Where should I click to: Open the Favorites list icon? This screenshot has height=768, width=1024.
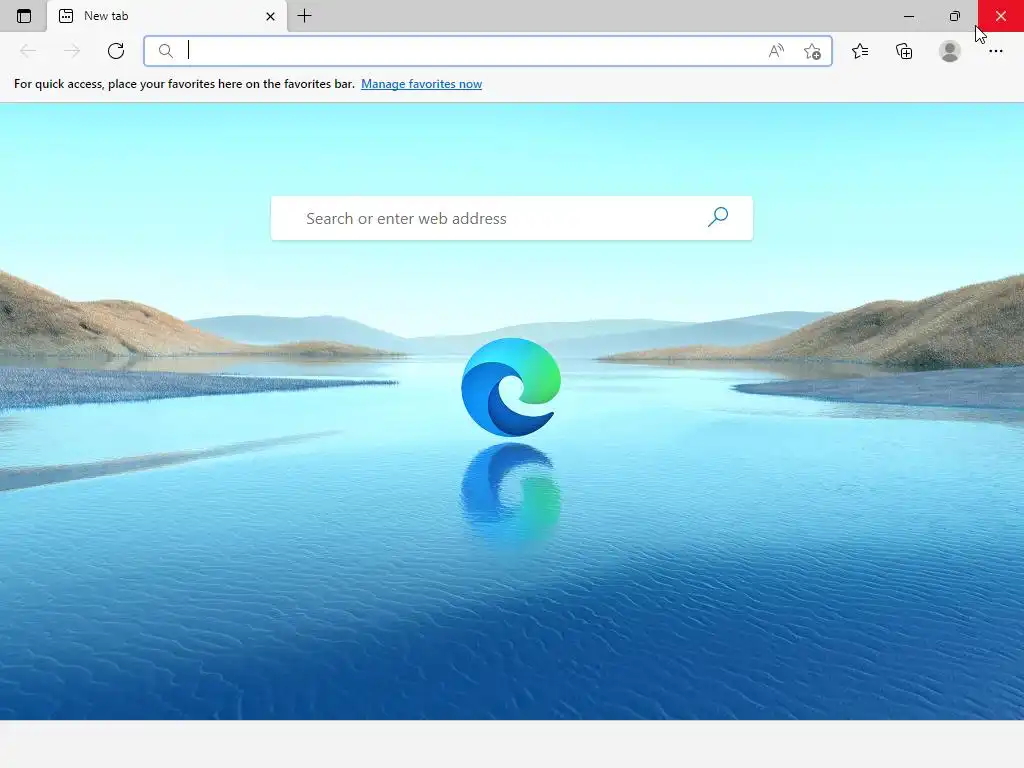click(860, 51)
